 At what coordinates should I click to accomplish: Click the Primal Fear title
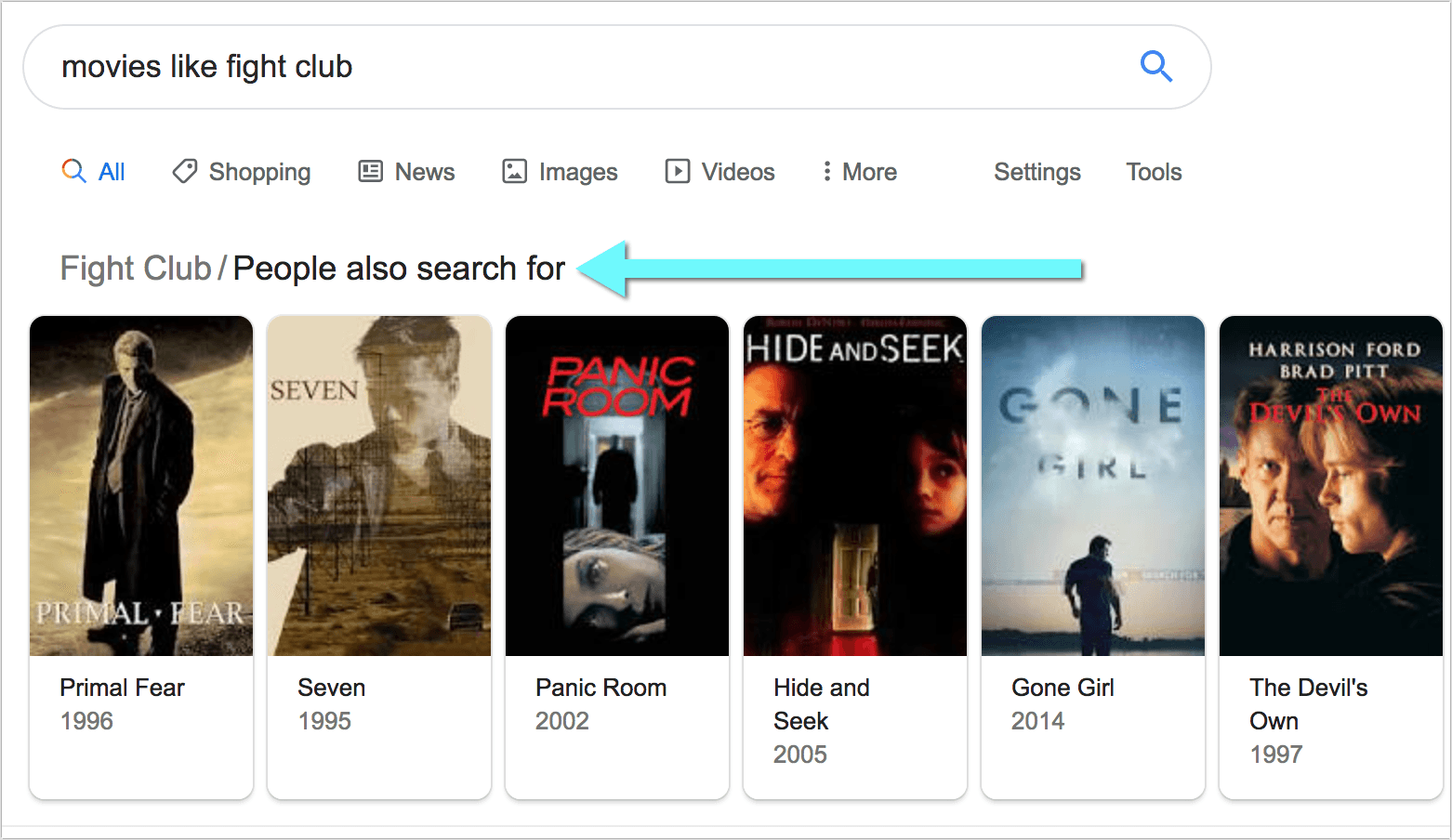click(123, 688)
